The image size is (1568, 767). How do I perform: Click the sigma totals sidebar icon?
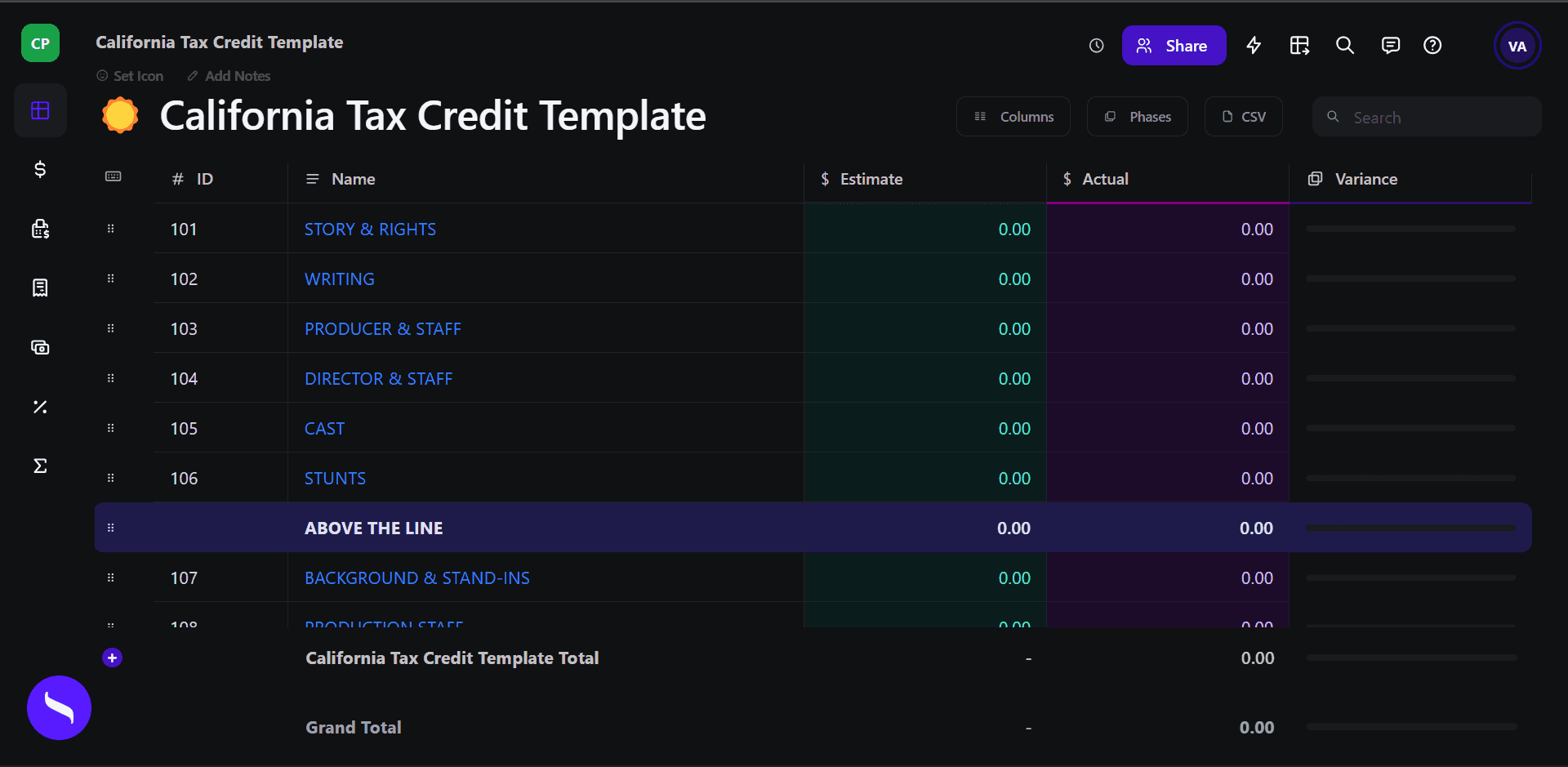pos(40,466)
